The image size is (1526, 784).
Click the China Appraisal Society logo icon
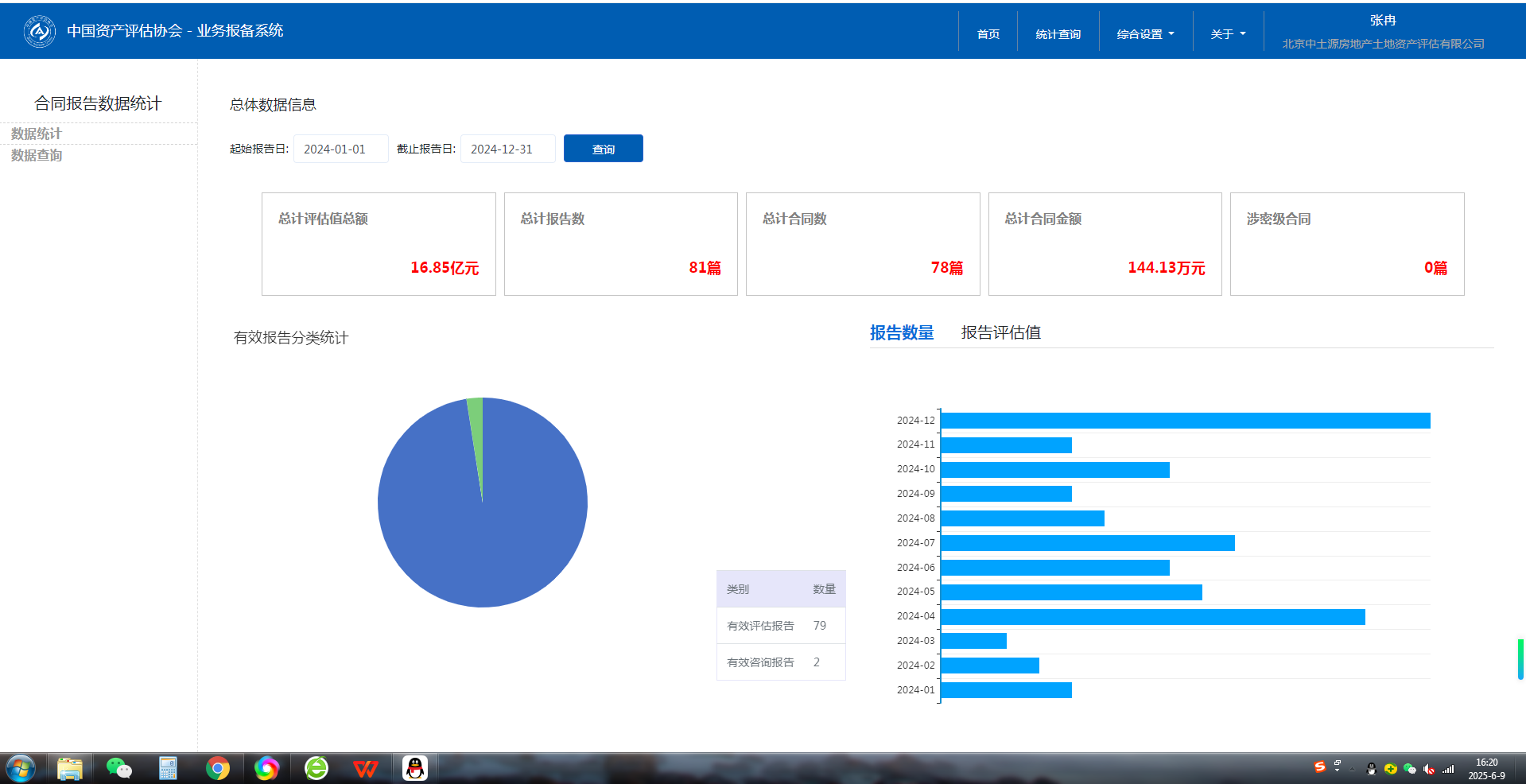click(39, 32)
